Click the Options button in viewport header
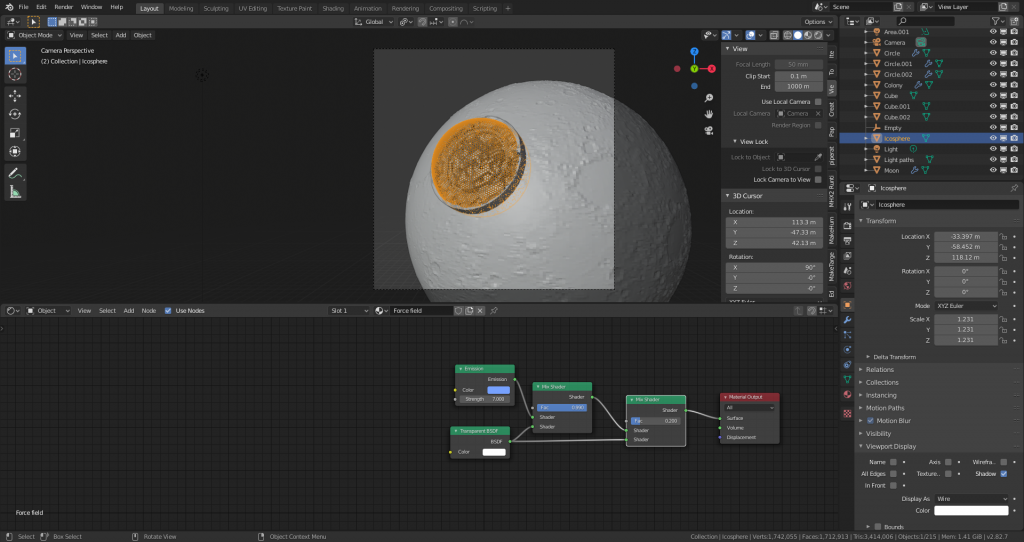The height and width of the screenshot is (542, 1024). pyautogui.click(x=816, y=21)
